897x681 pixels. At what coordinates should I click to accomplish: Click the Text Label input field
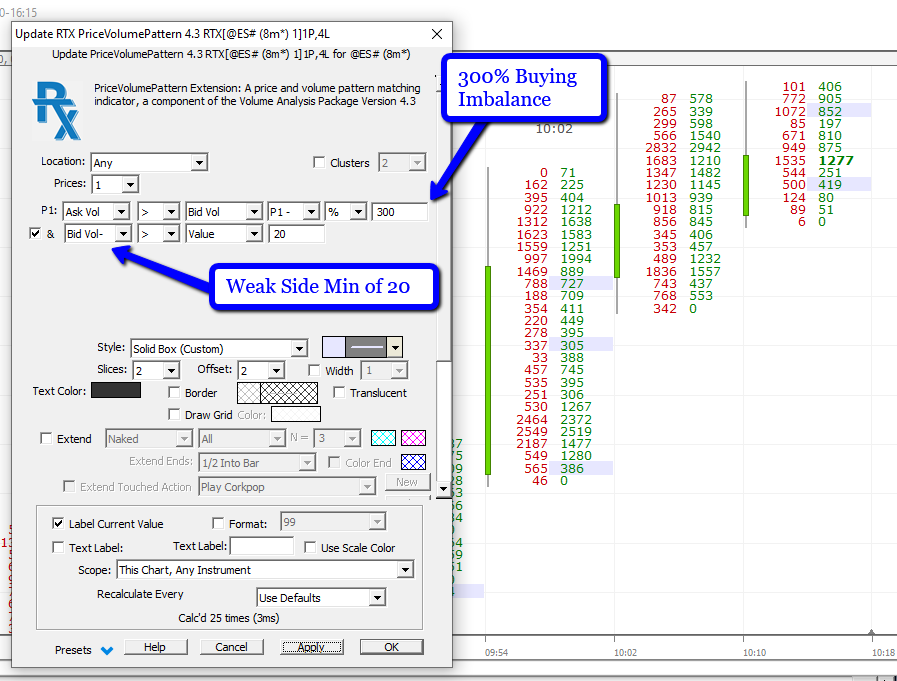[x=262, y=546]
